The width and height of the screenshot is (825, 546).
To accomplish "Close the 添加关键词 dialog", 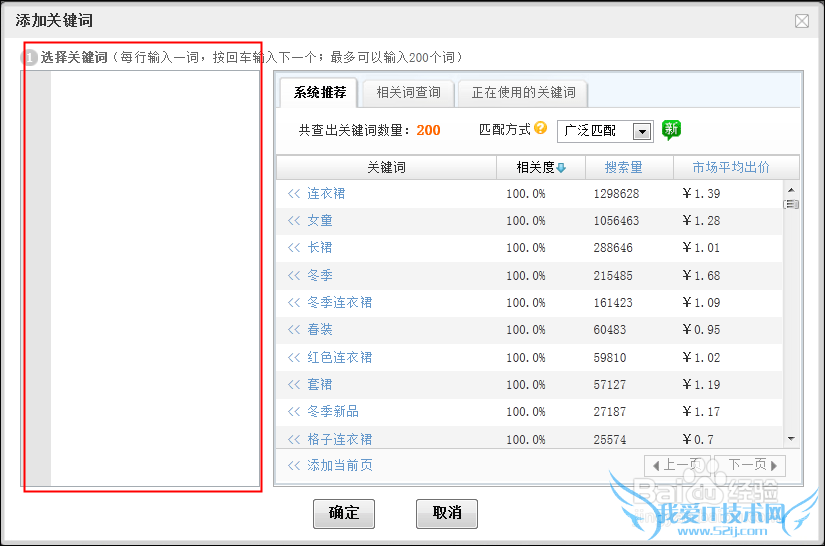I will pyautogui.click(x=802, y=21).
